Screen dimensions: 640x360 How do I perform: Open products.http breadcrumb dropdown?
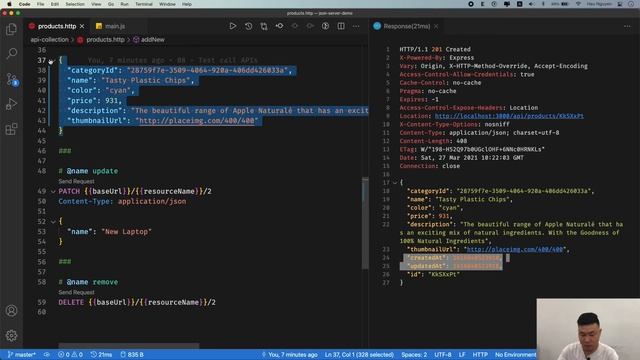[101, 40]
